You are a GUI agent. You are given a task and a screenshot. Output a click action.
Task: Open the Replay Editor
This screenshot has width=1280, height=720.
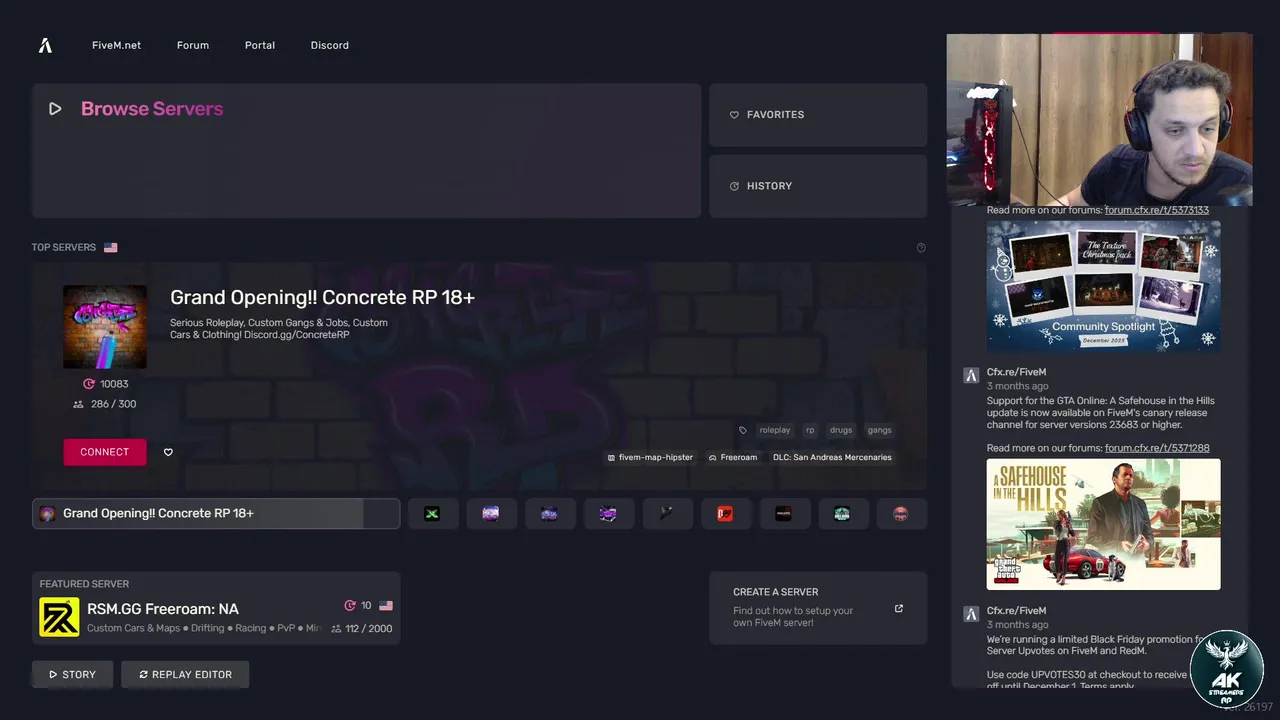click(185, 675)
